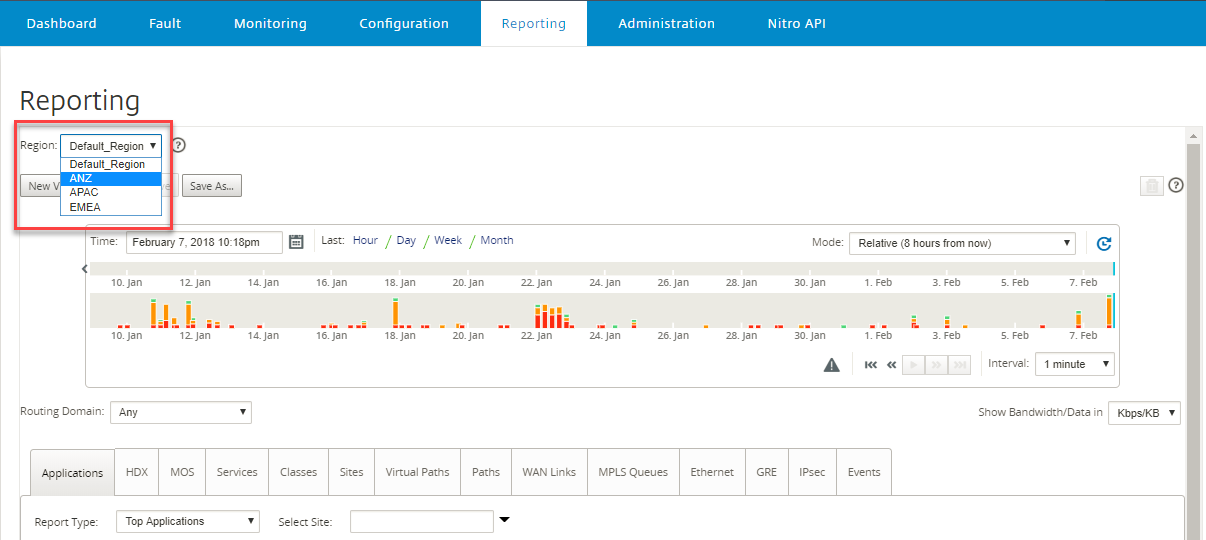Viewport: 1206px width, 540px height.
Task: Choose APAC from the Region list
Action: click(111, 193)
